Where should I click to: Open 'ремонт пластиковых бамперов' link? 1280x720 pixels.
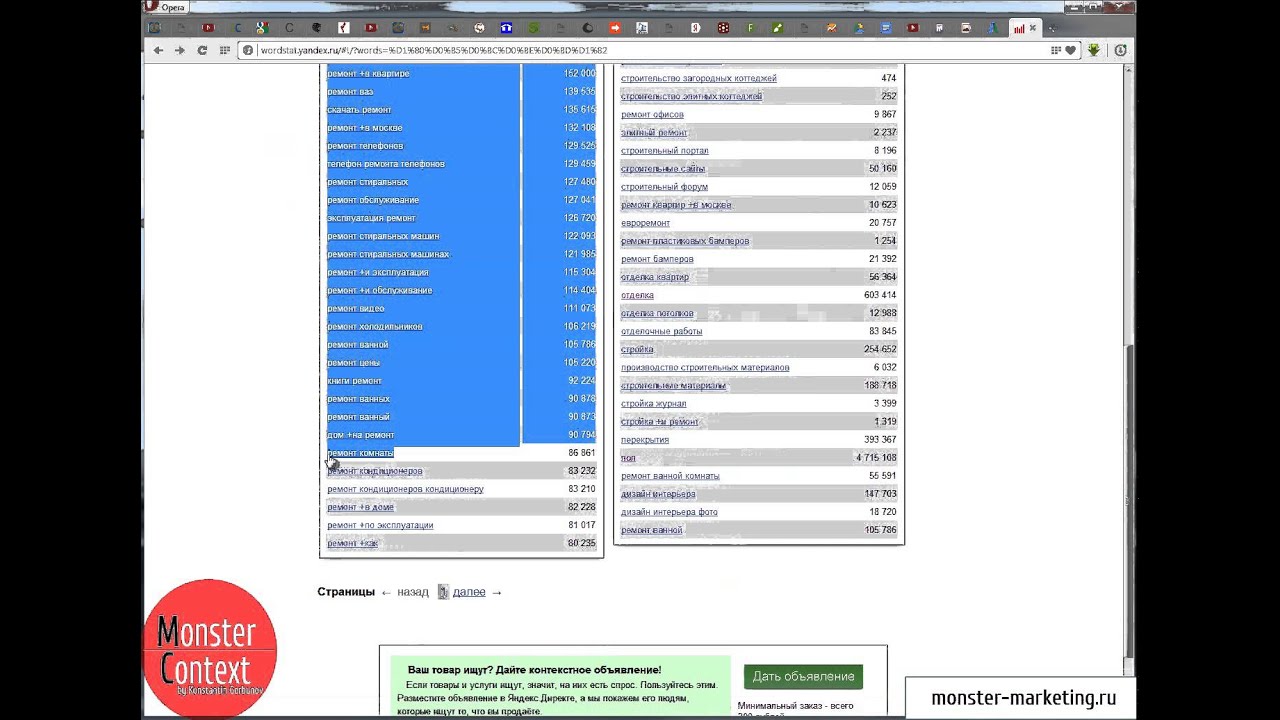pos(685,240)
